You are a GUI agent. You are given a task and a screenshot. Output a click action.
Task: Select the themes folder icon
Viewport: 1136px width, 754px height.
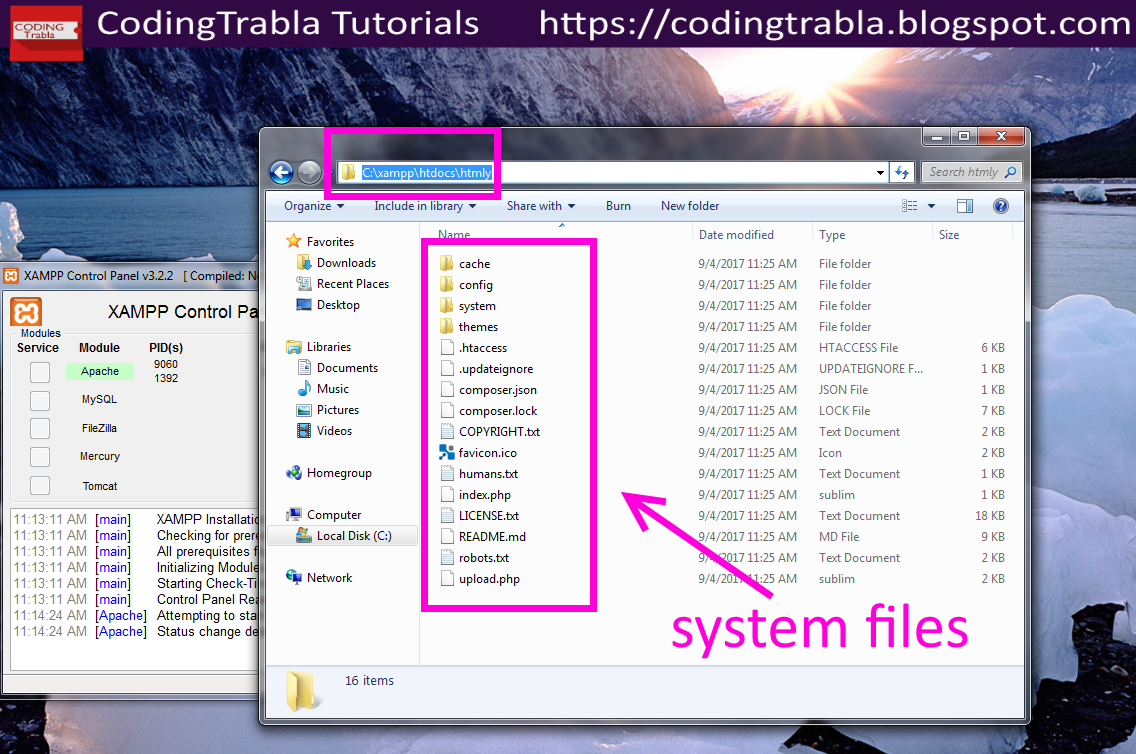point(447,327)
